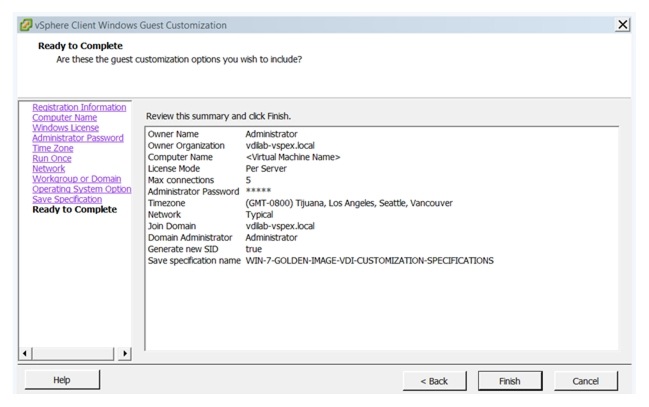
Task: Select Join Domain value vdilab-vspex.local
Action: pos(280,226)
